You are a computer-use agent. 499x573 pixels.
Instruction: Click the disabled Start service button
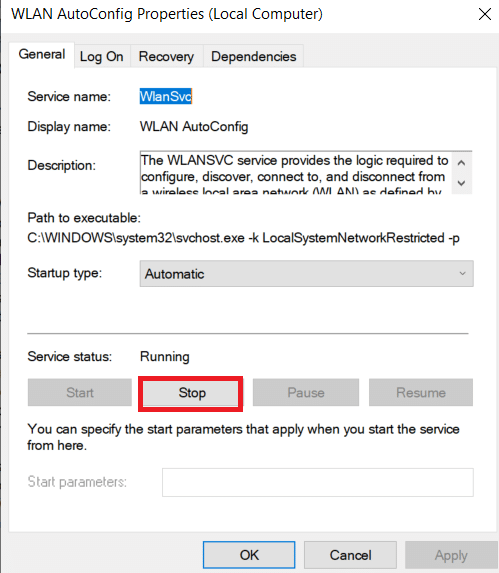[x=80, y=392]
